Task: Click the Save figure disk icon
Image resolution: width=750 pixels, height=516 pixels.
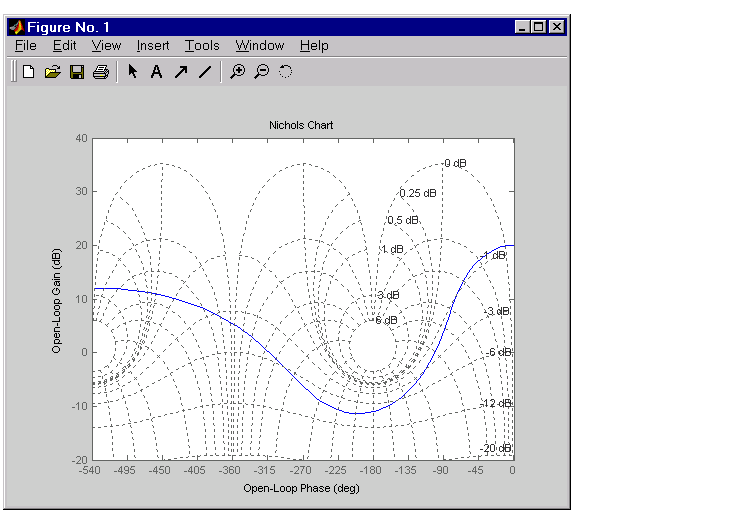Action: coord(77,72)
